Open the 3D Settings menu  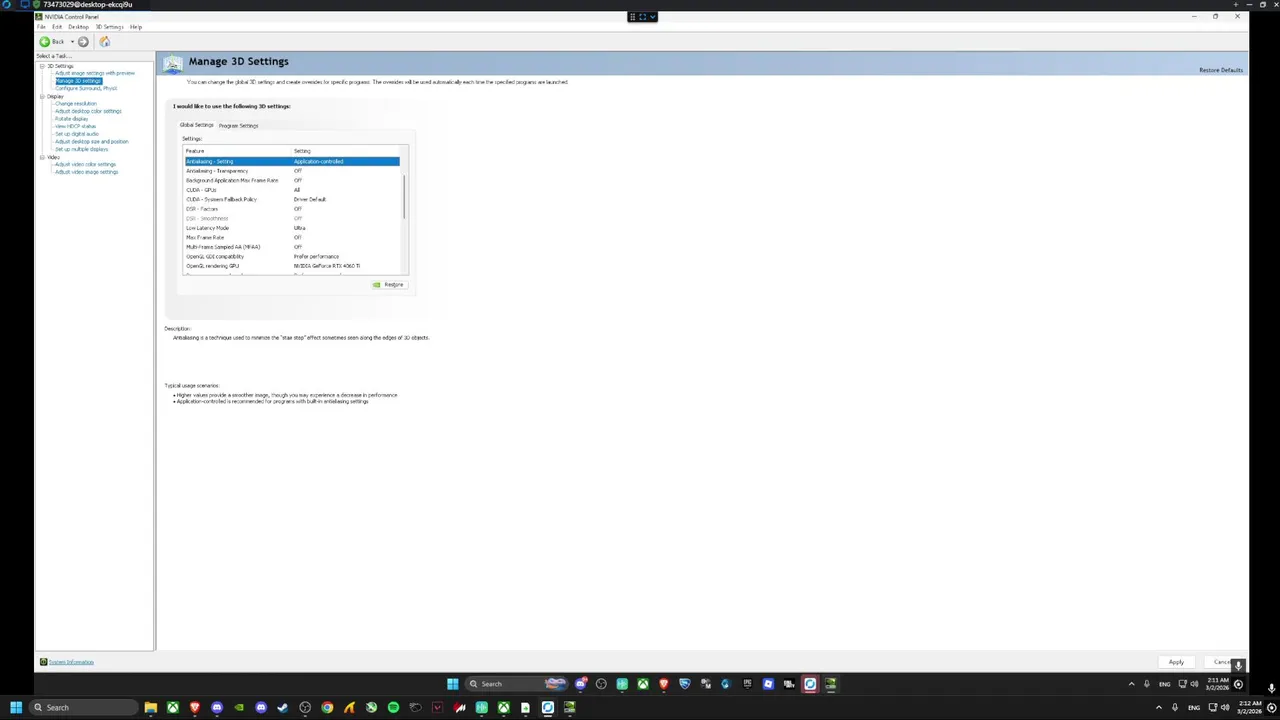click(x=109, y=27)
